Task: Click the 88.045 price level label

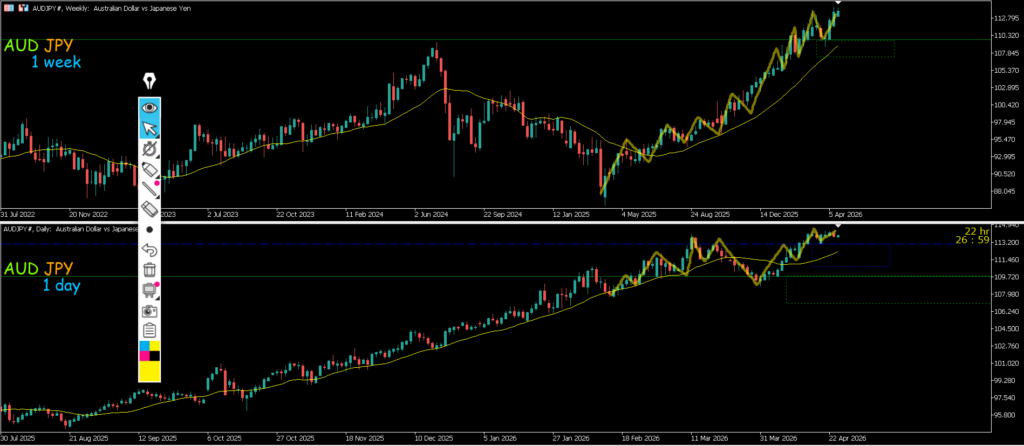Action: point(1006,191)
